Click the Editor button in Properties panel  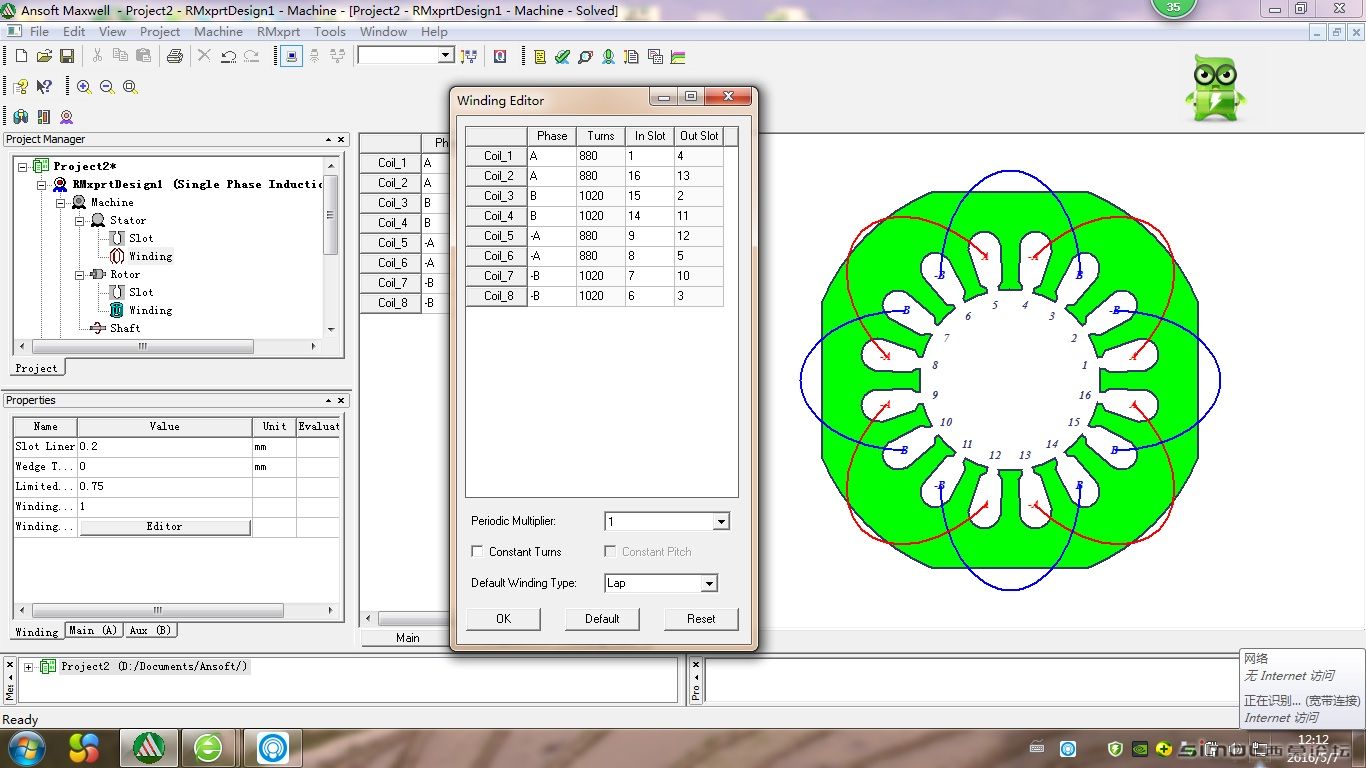[164, 526]
